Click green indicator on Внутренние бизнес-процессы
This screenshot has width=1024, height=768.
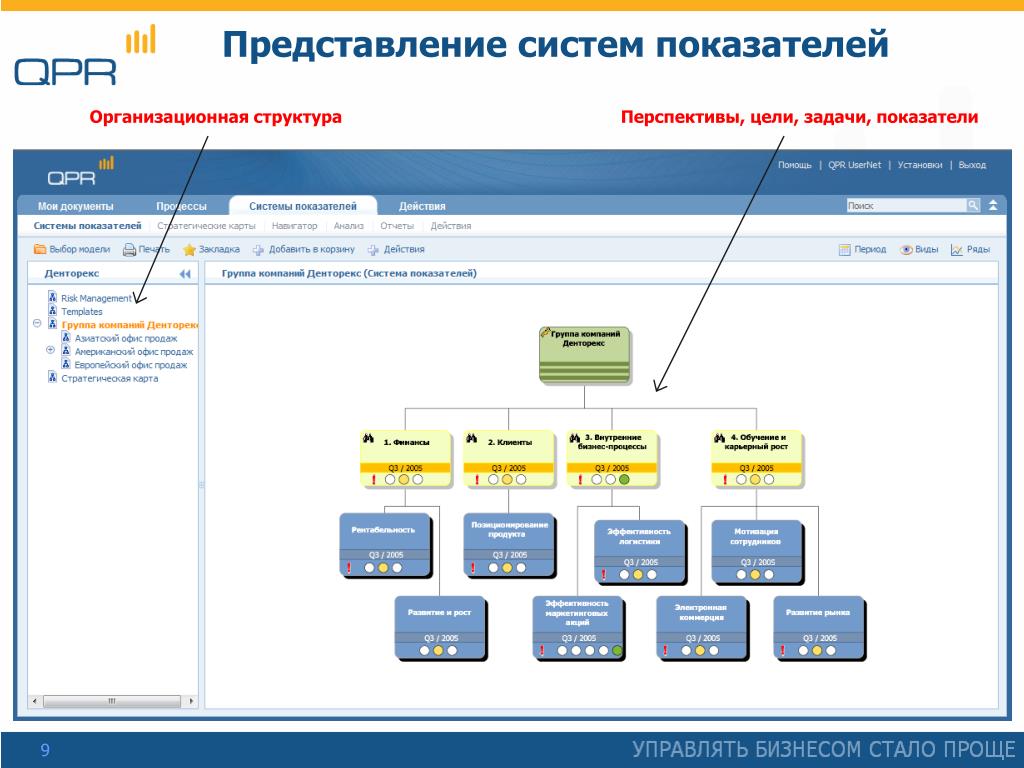point(624,479)
